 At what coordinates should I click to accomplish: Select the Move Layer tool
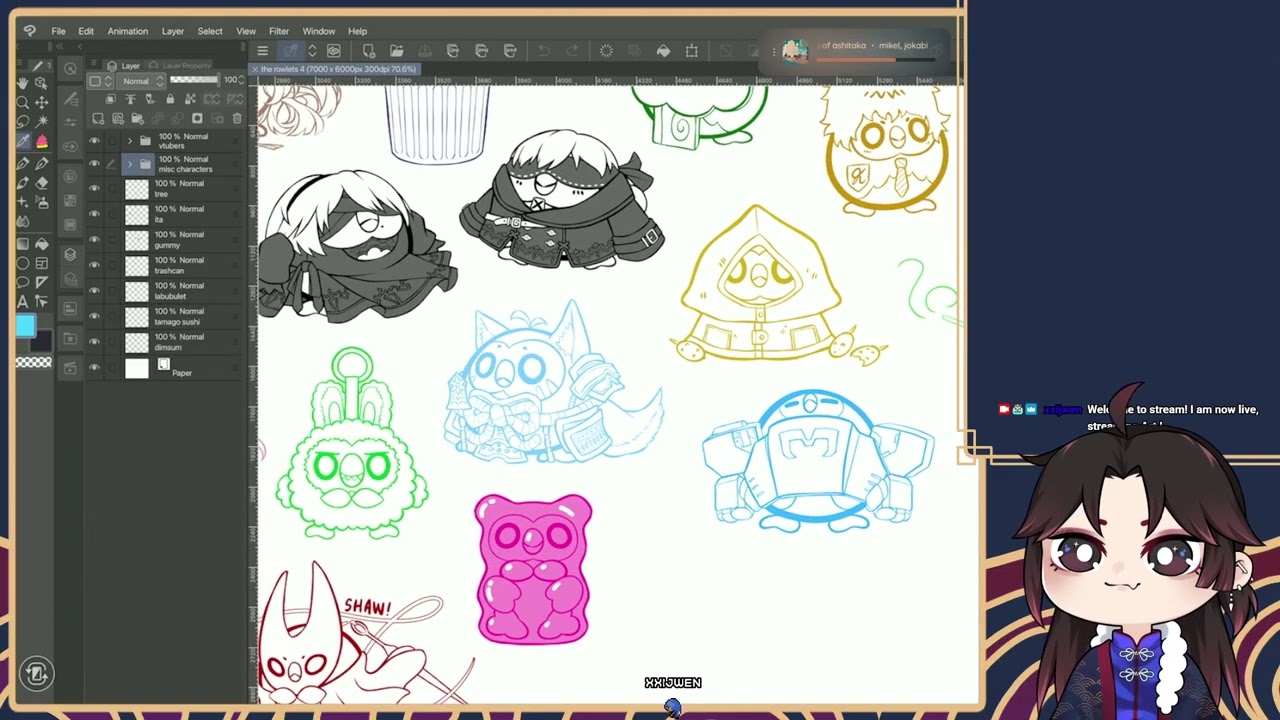(41, 103)
